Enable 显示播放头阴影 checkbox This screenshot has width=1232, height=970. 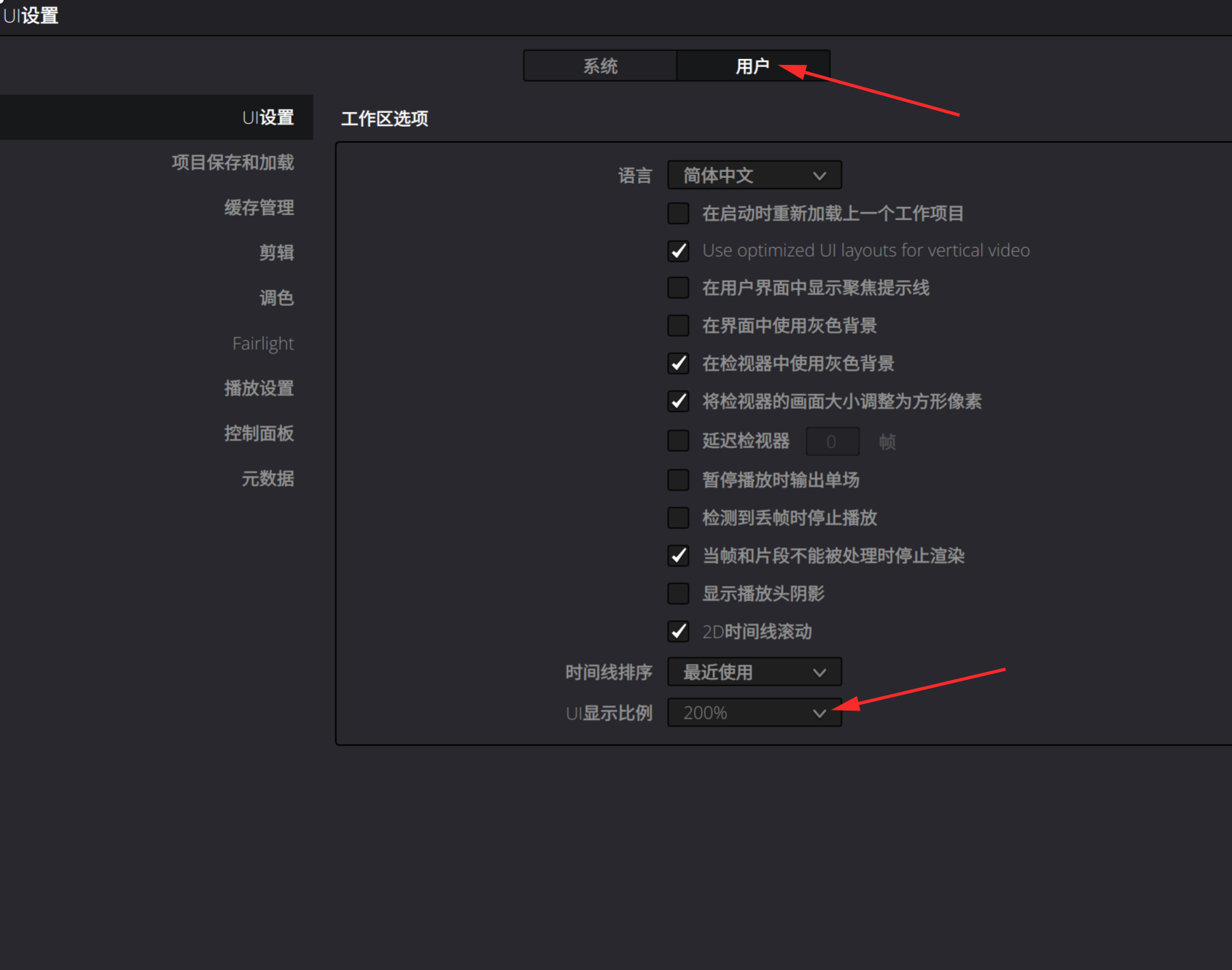point(679,594)
